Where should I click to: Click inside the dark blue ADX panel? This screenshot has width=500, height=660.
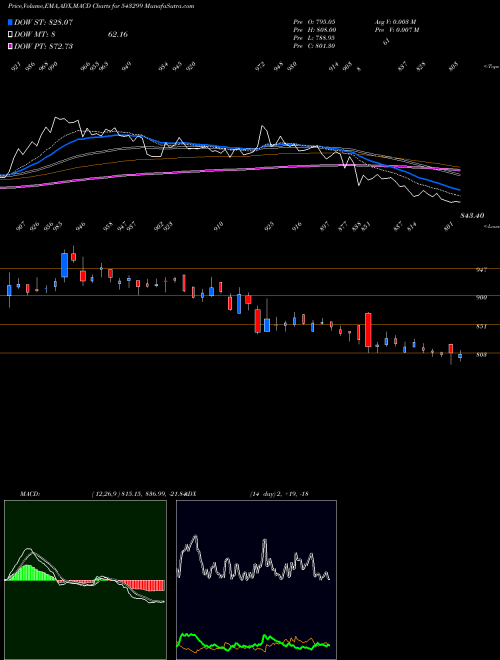coord(256,580)
